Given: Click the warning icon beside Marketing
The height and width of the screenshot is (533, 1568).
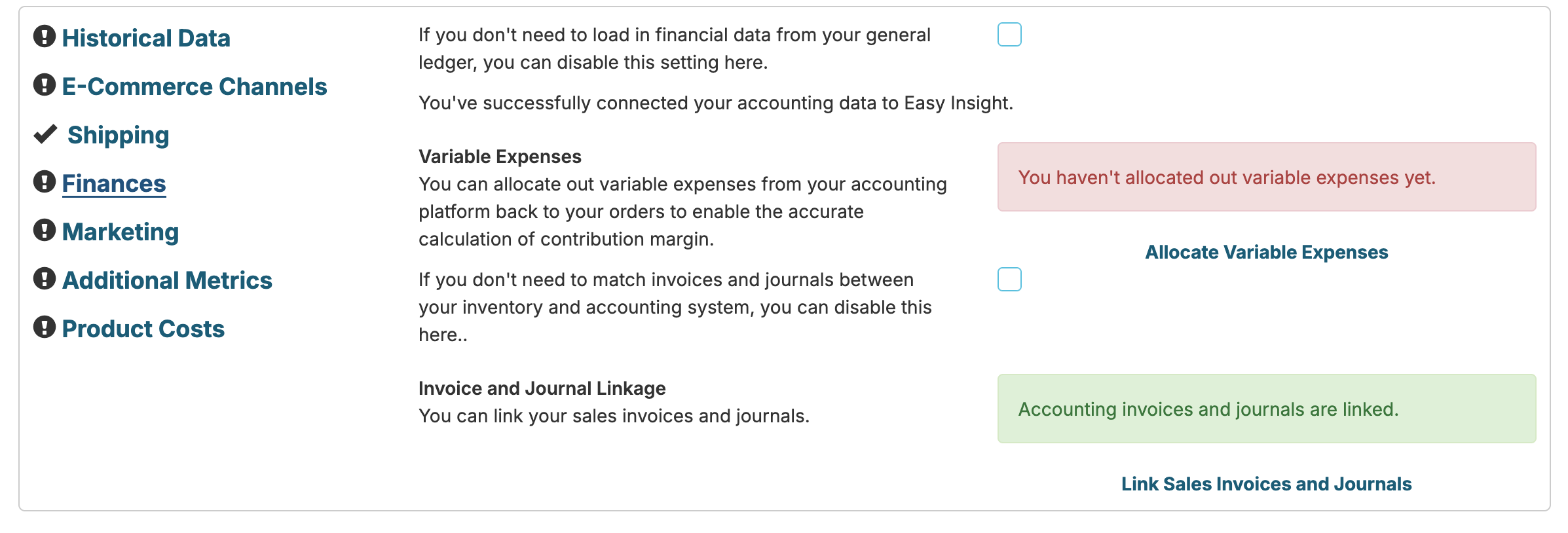Looking at the screenshot, I should pyautogui.click(x=45, y=230).
